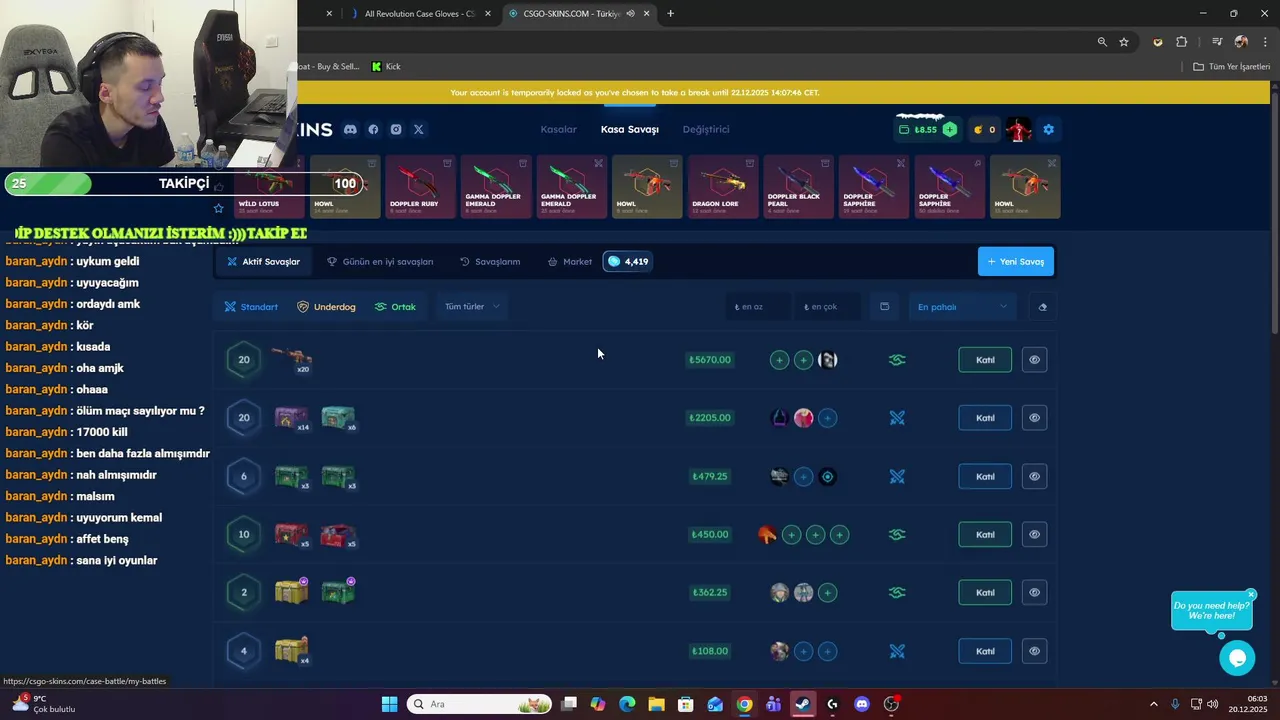The width and height of the screenshot is (1280, 720).
Task: Expand the Tüm türler dropdown
Action: coord(471,307)
